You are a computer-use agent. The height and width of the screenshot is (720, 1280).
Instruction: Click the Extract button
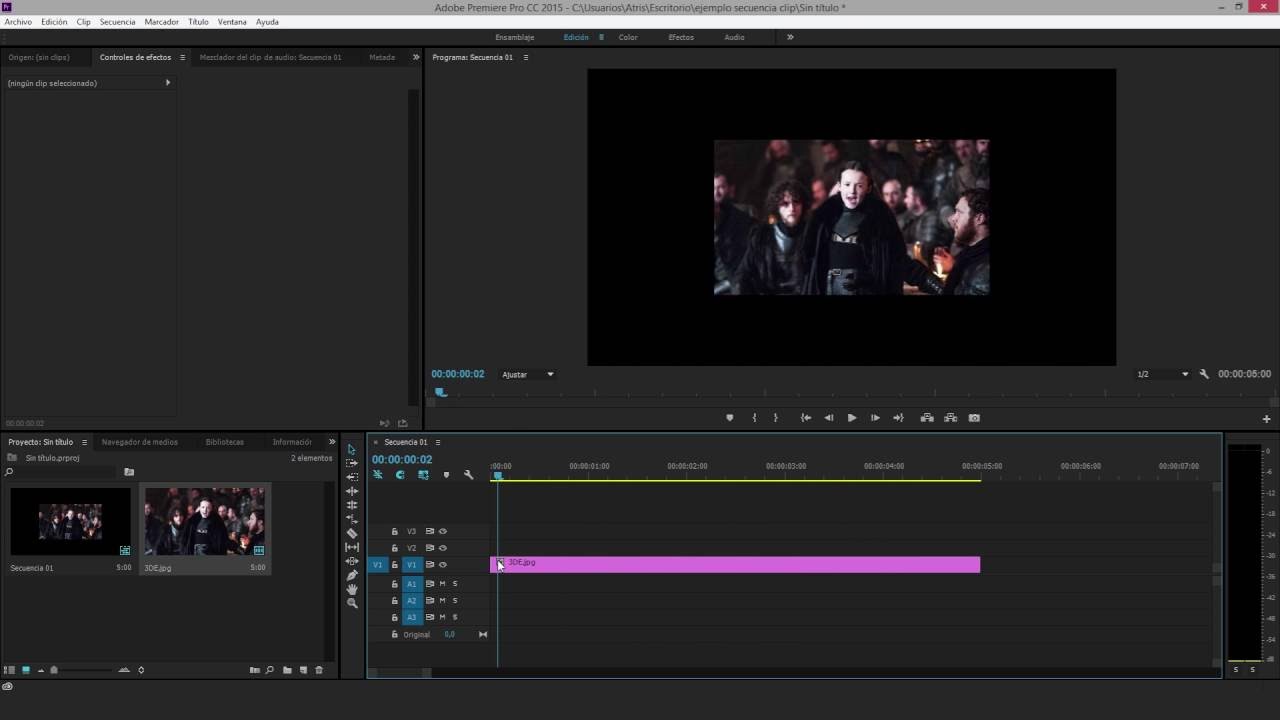(950, 418)
